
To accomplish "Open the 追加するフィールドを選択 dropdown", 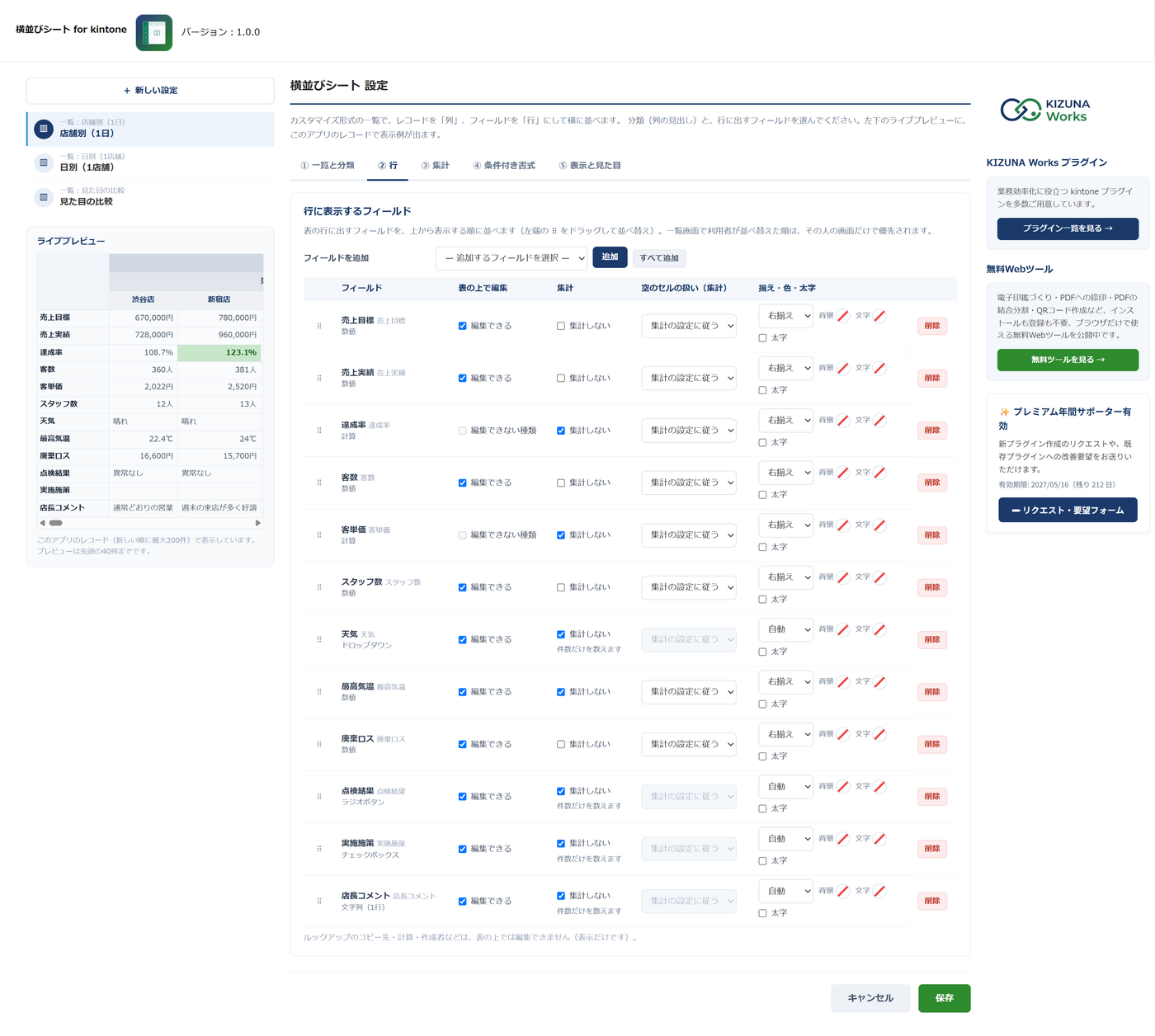I will tap(511, 258).
